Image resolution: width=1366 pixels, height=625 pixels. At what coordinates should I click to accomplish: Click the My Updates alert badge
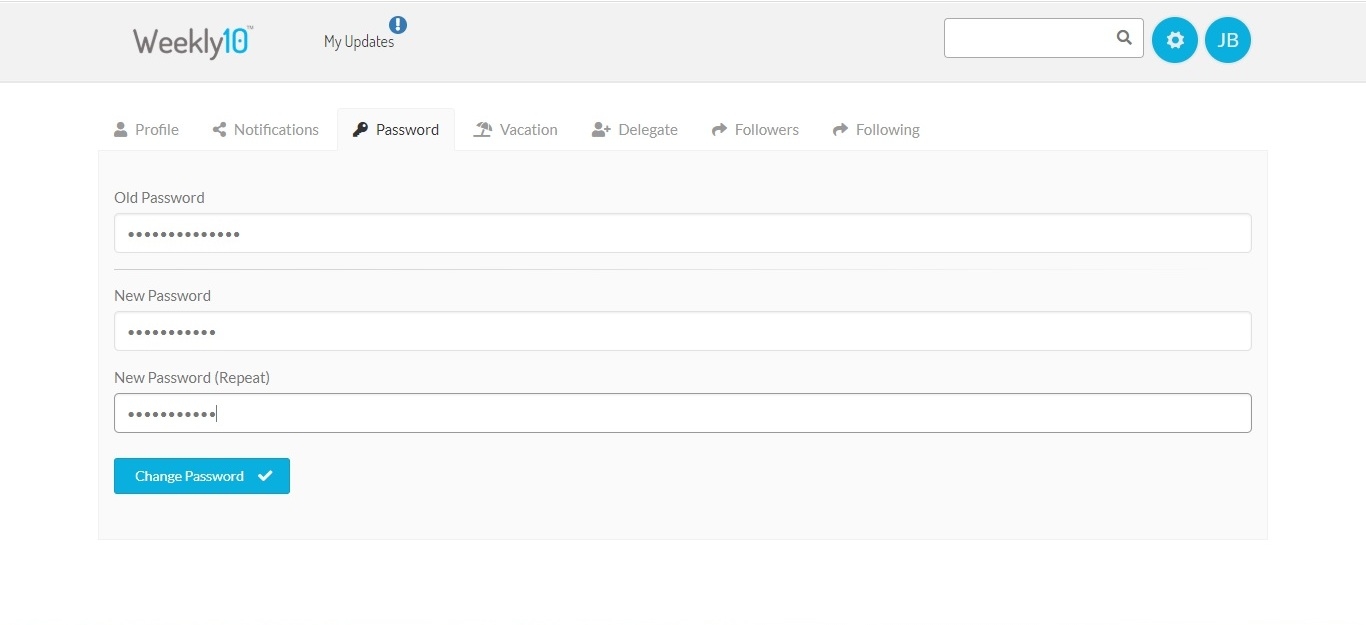398,25
